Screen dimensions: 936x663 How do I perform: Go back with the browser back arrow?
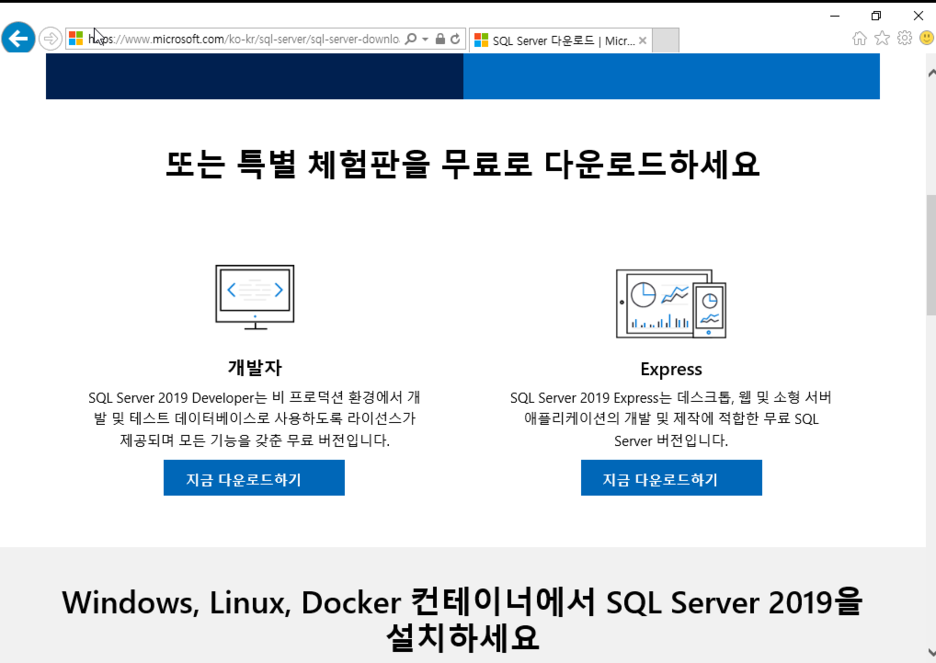click(18, 38)
